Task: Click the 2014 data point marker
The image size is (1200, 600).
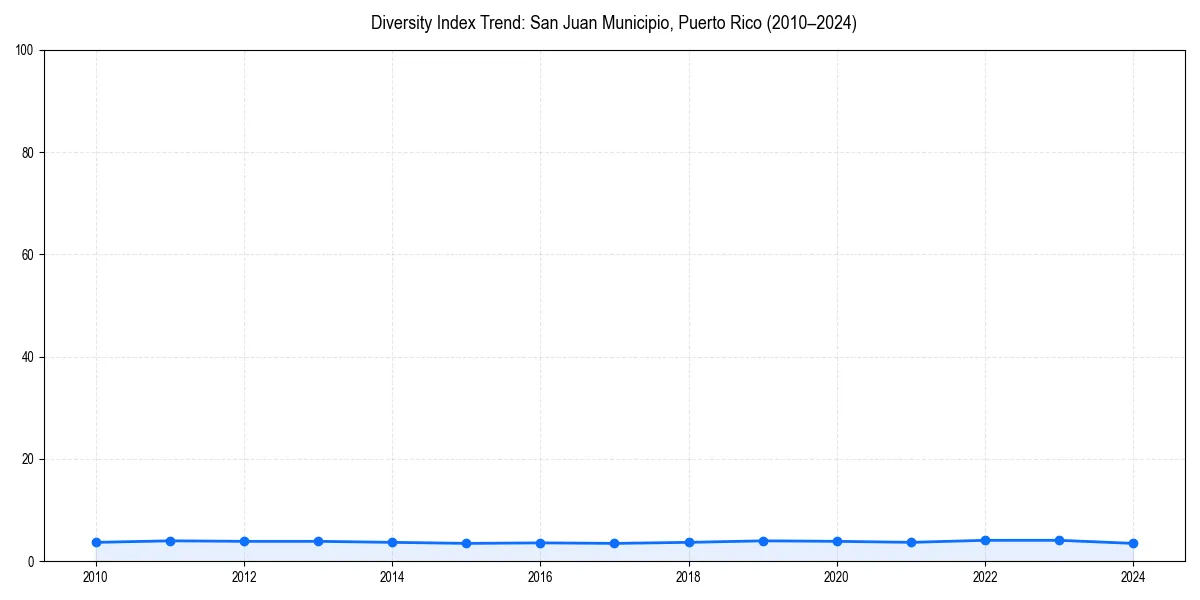Action: pos(391,541)
